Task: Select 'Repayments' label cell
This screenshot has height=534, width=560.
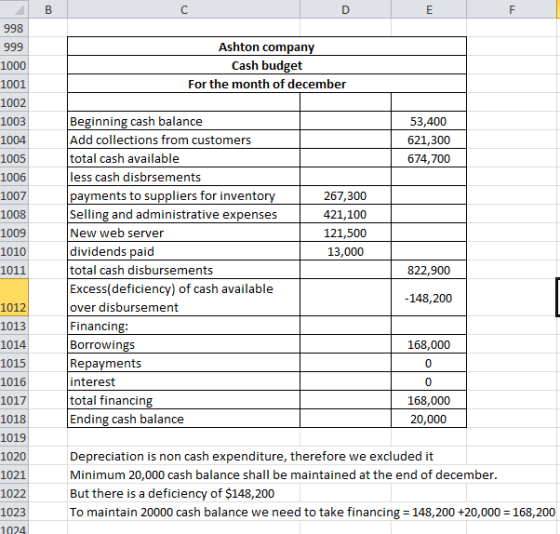Action: click(184, 363)
